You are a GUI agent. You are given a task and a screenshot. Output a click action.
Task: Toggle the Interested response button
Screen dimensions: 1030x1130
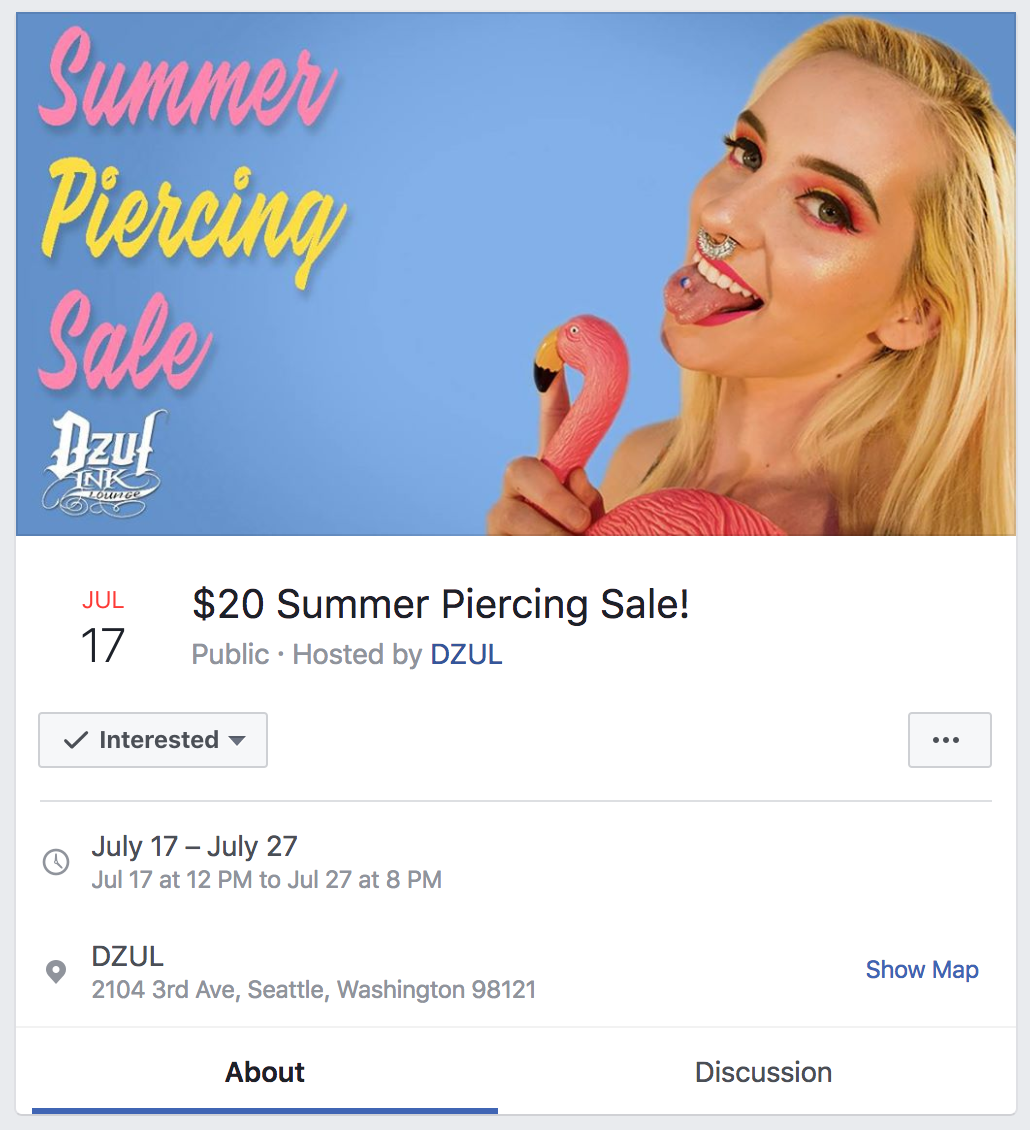click(x=153, y=740)
